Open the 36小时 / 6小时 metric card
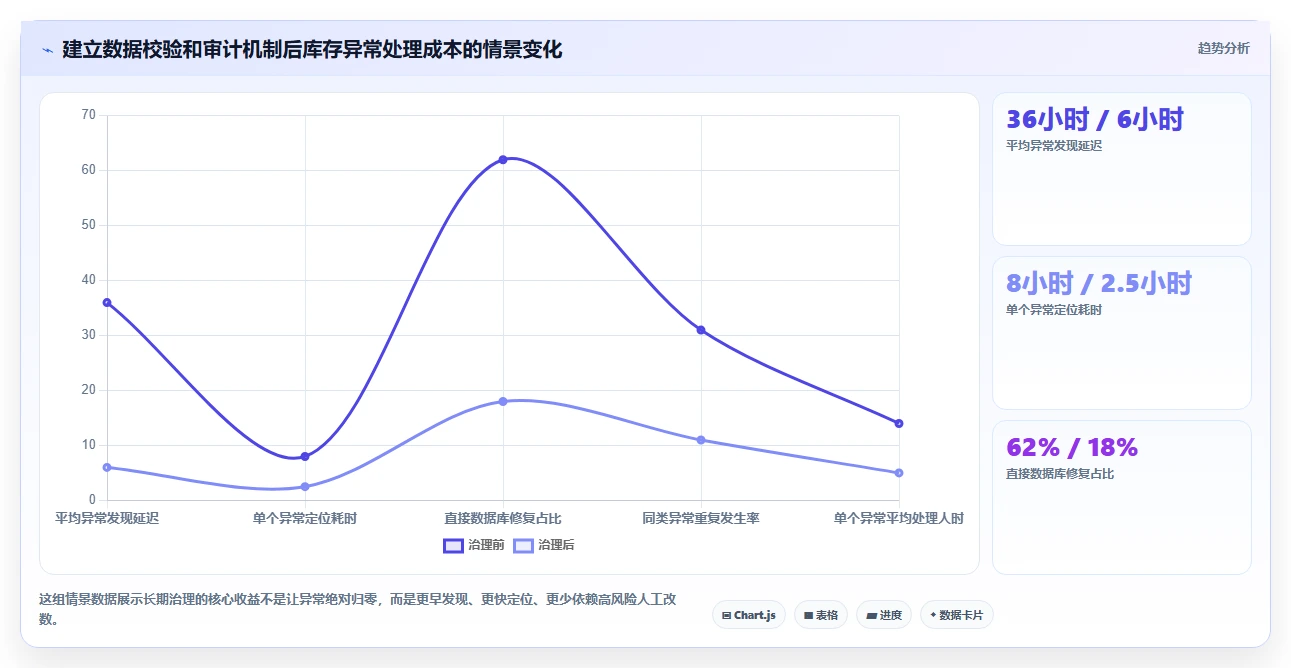 [x=1121, y=169]
